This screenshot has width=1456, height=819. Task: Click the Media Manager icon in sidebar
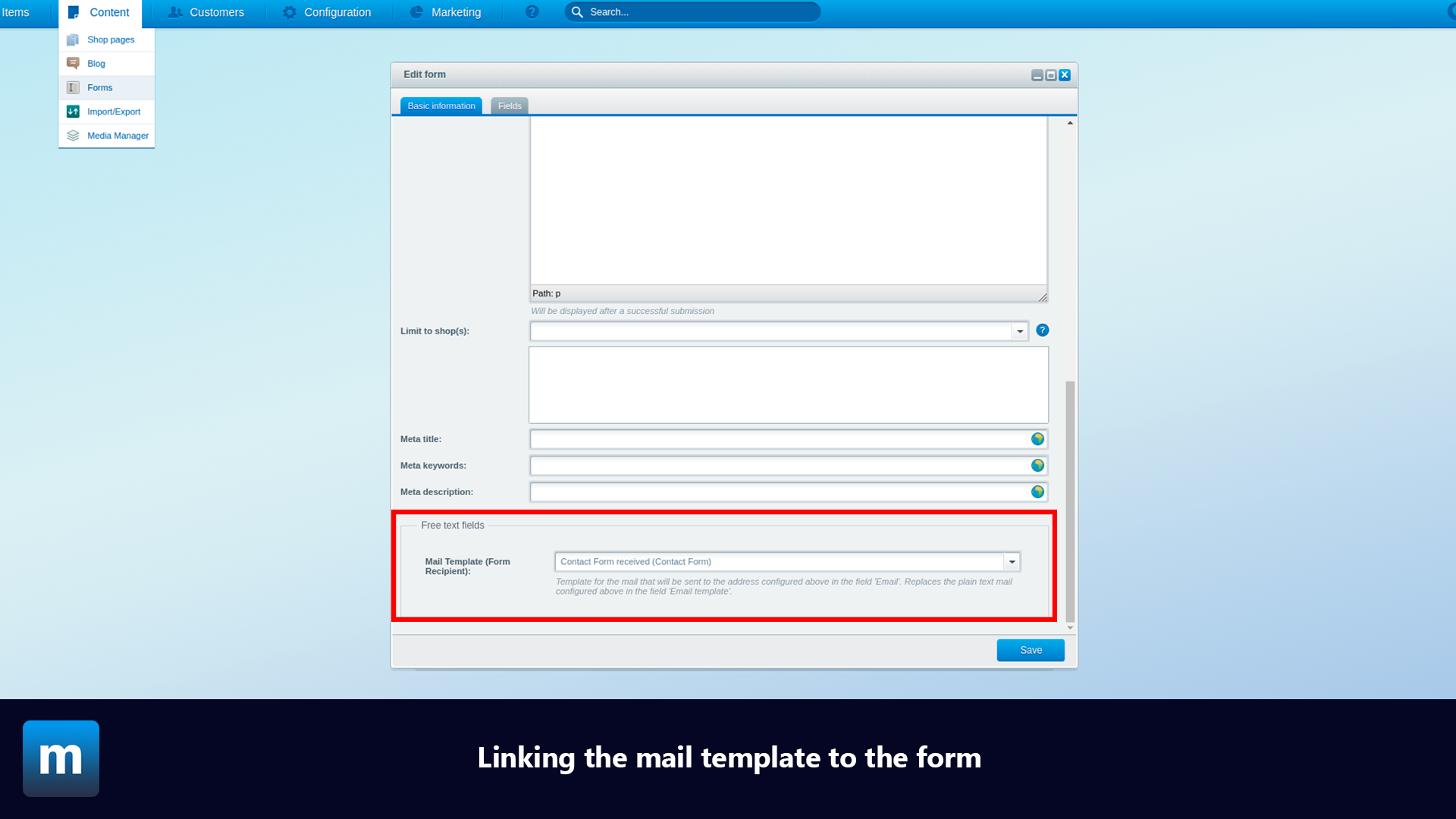click(x=73, y=135)
